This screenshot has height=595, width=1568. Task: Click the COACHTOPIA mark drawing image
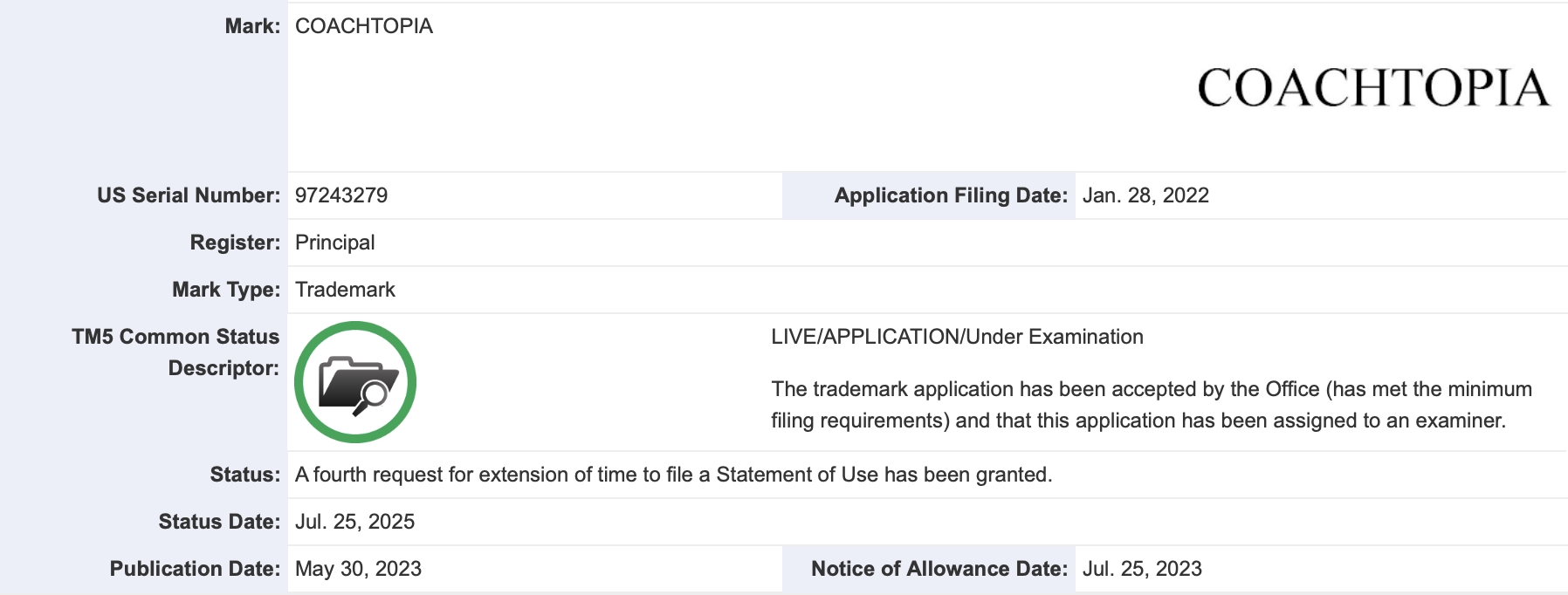tap(1372, 88)
